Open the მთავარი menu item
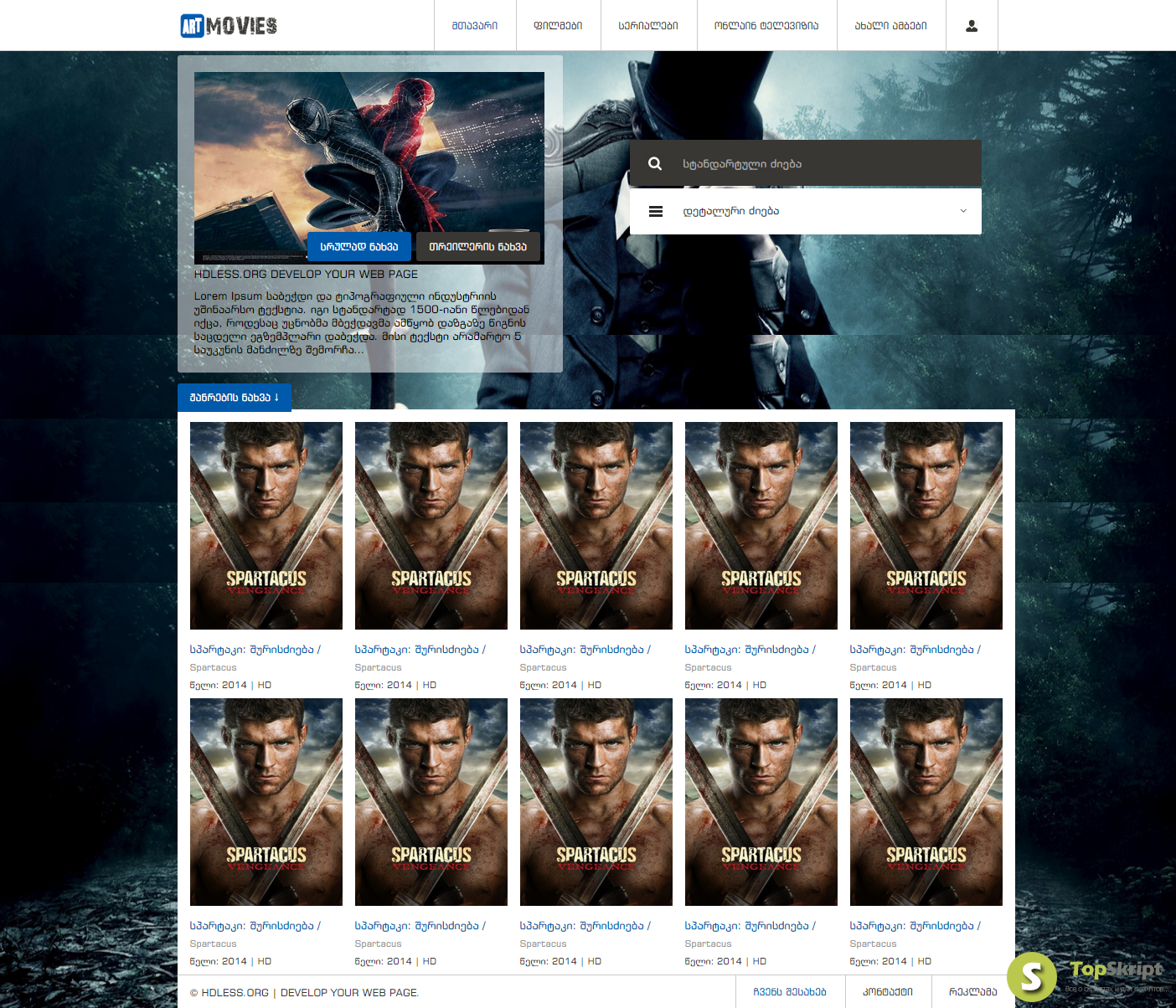1176x1008 pixels. 475,26
